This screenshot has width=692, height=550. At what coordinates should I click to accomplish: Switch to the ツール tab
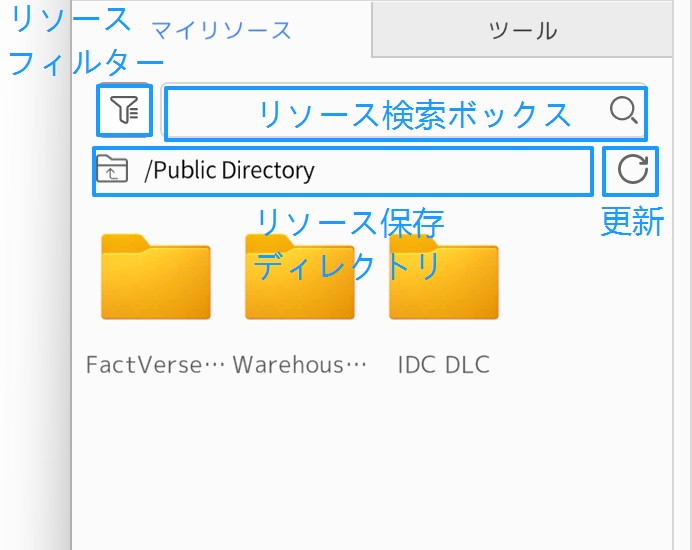point(522,30)
